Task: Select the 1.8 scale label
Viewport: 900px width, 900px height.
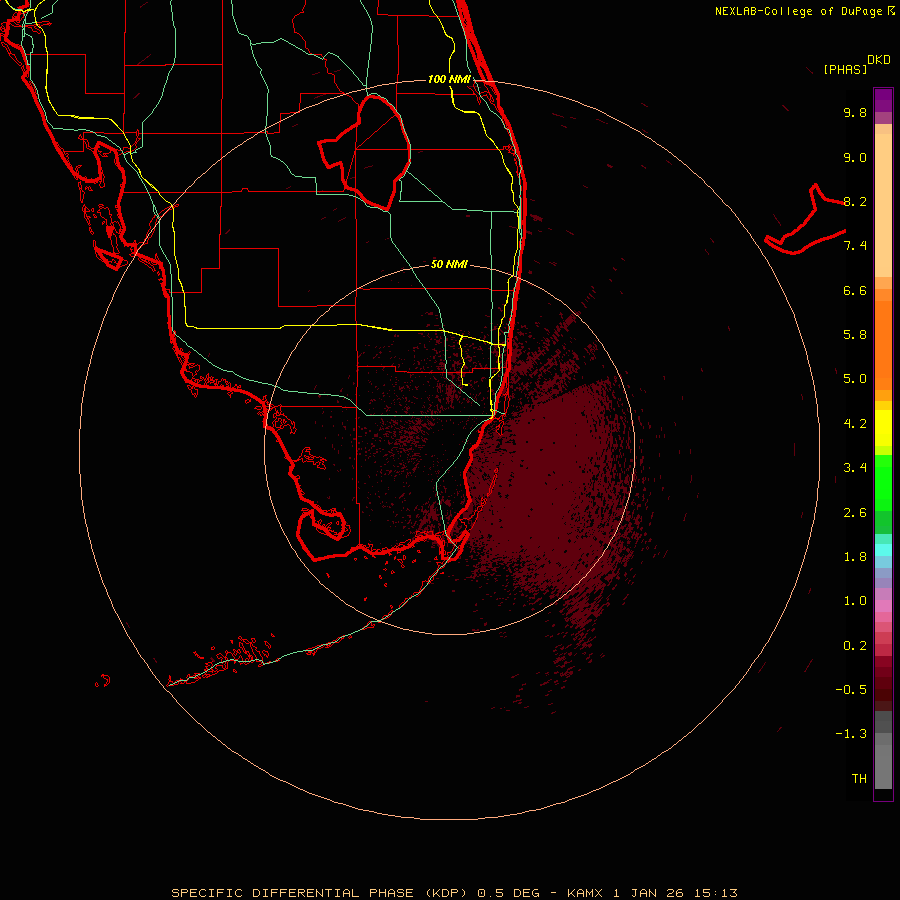Action: (855, 557)
